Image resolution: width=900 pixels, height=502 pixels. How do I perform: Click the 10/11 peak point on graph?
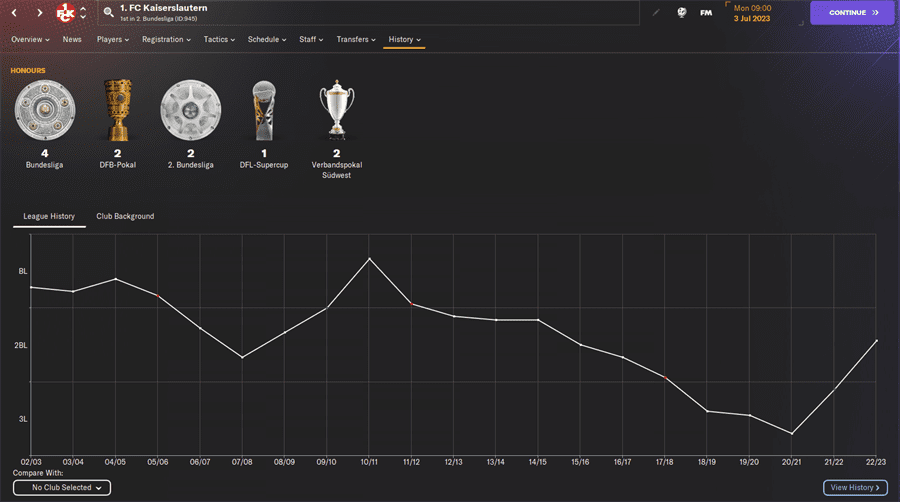[370, 259]
